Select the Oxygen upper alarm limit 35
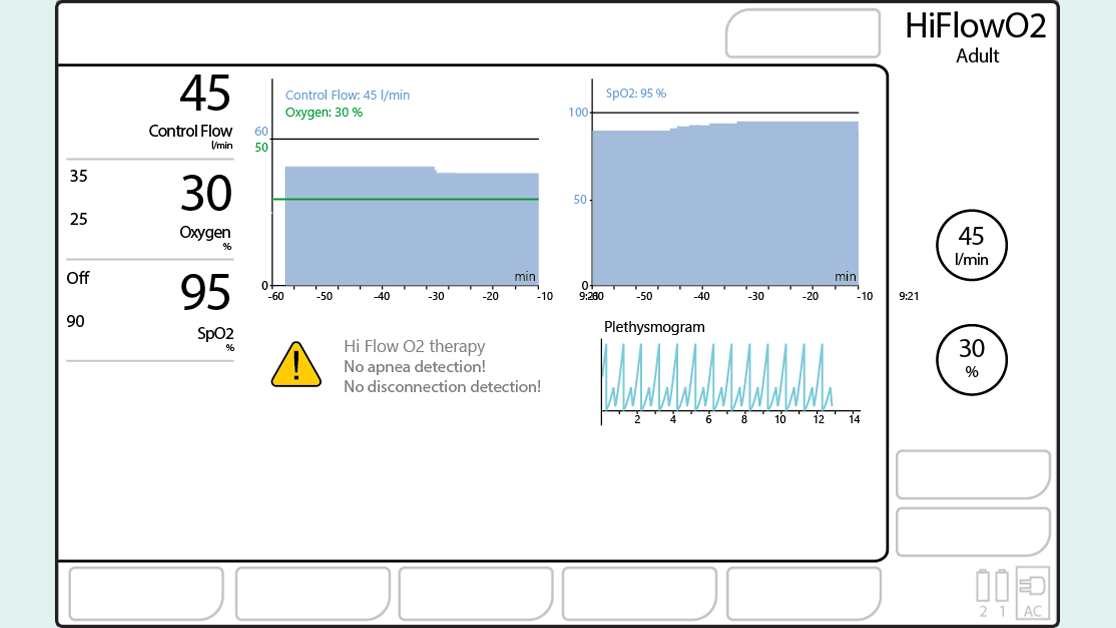 click(78, 176)
